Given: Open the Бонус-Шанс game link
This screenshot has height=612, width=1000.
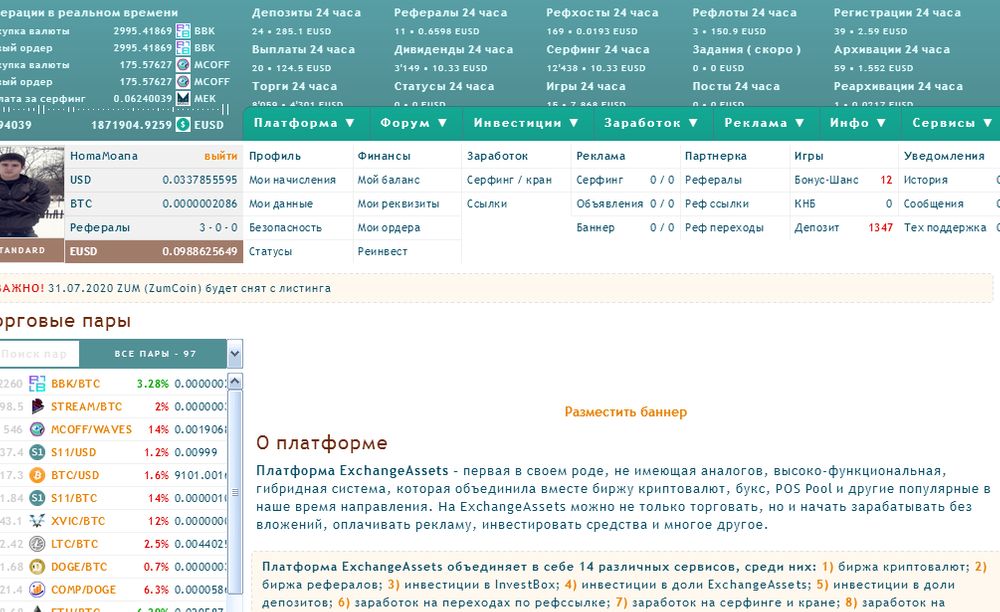Looking at the screenshot, I should click(826, 180).
